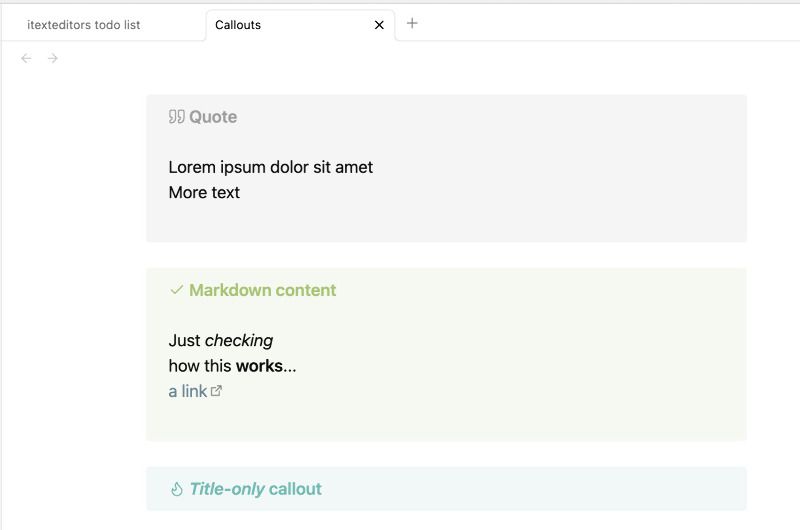Click the 'Quote' callout title
Image resolution: width=800 pixels, height=530 pixels.
(213, 117)
